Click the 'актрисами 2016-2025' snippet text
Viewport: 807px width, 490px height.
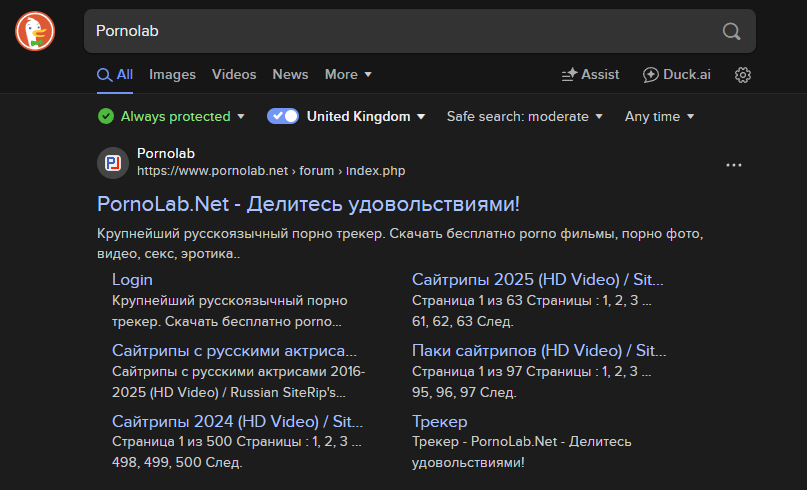click(x=239, y=382)
